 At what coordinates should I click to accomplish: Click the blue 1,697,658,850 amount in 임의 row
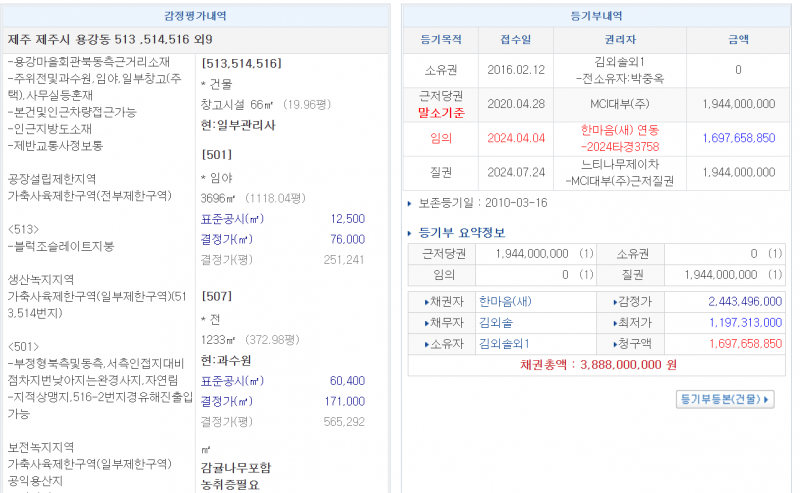(x=738, y=138)
